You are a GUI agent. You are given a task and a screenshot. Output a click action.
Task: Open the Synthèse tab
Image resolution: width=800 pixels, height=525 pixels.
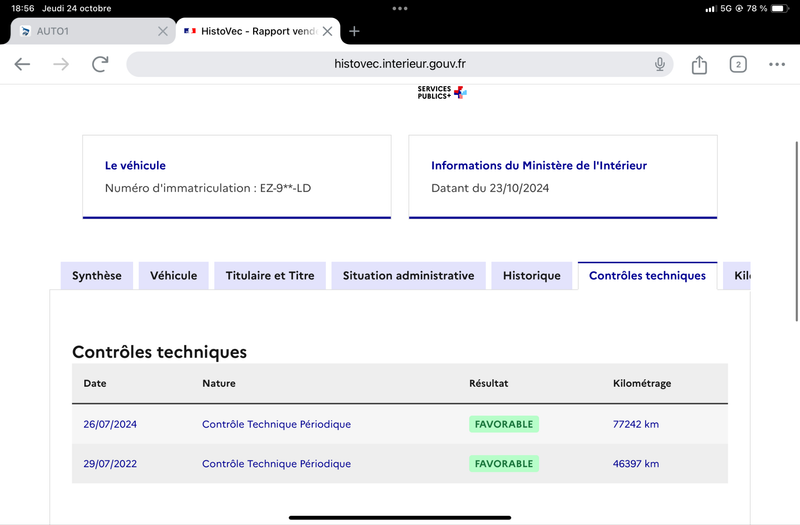click(x=96, y=276)
